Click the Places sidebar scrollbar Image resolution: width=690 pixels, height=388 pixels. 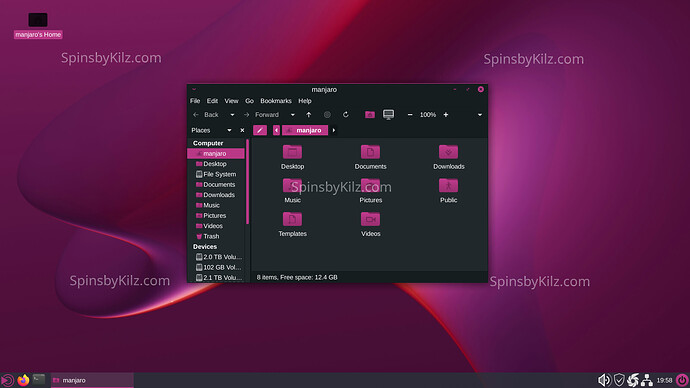point(247,182)
